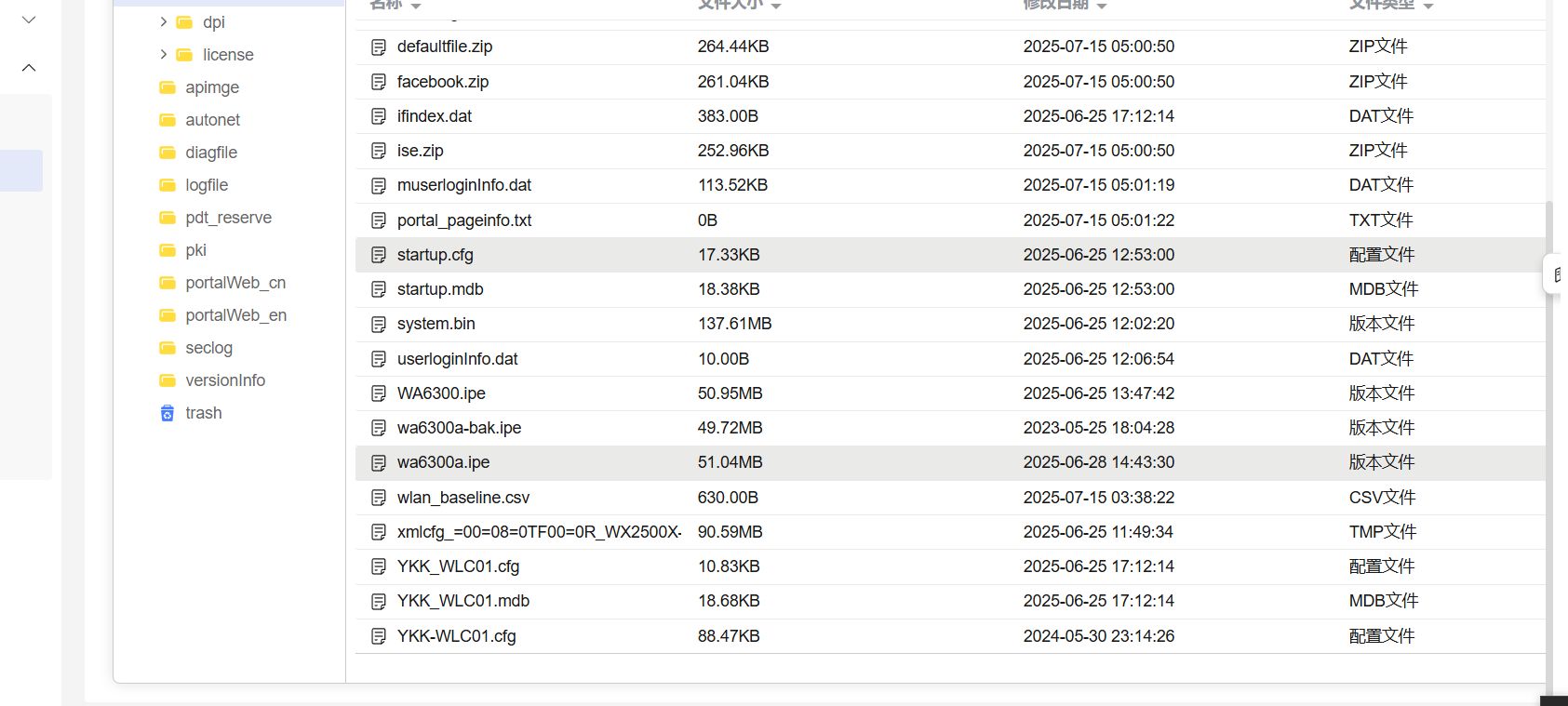Image resolution: width=1568 pixels, height=706 pixels.
Task: Open the pdt_reserve folder
Action: point(228,218)
